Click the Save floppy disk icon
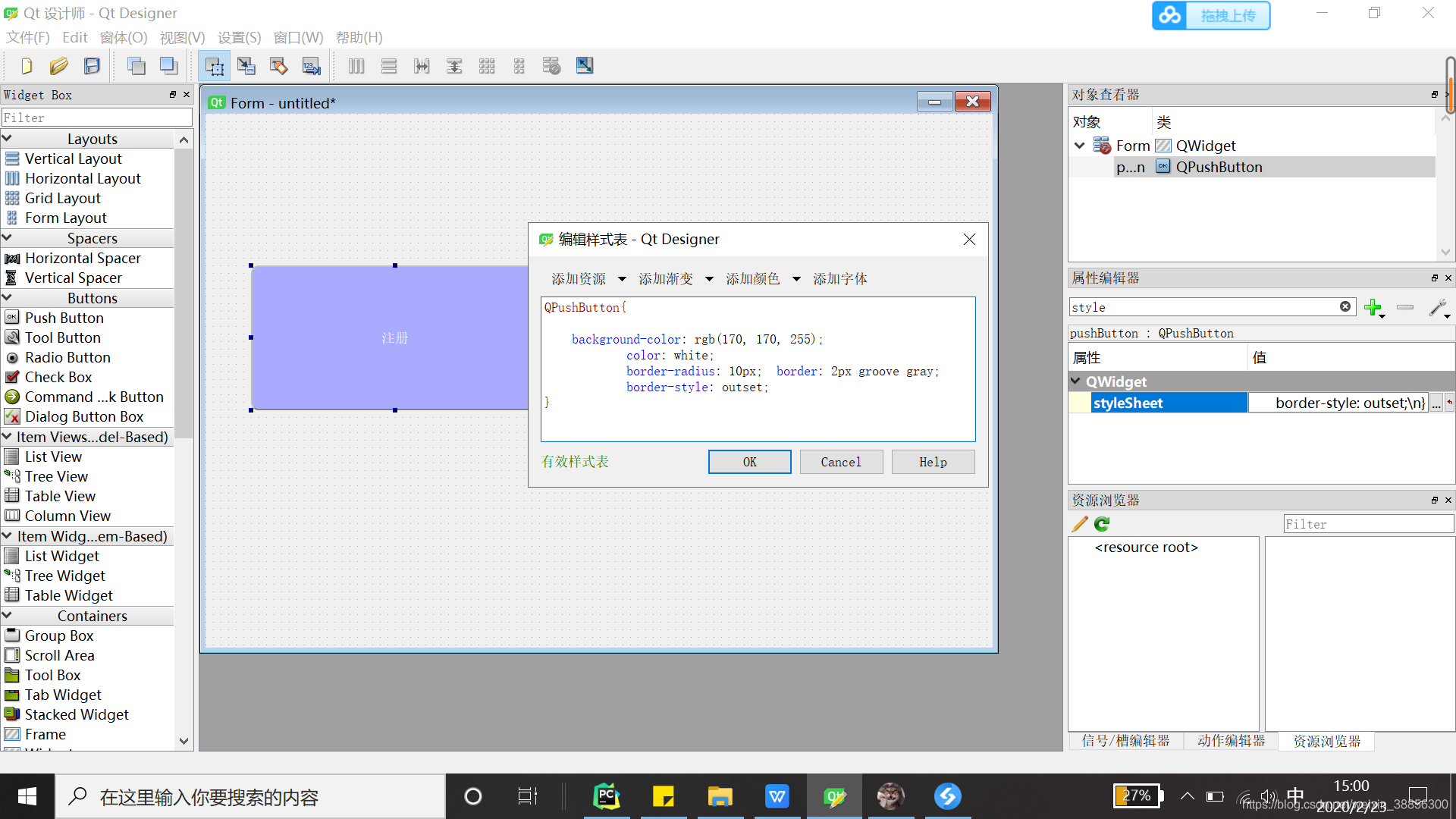 [x=92, y=66]
